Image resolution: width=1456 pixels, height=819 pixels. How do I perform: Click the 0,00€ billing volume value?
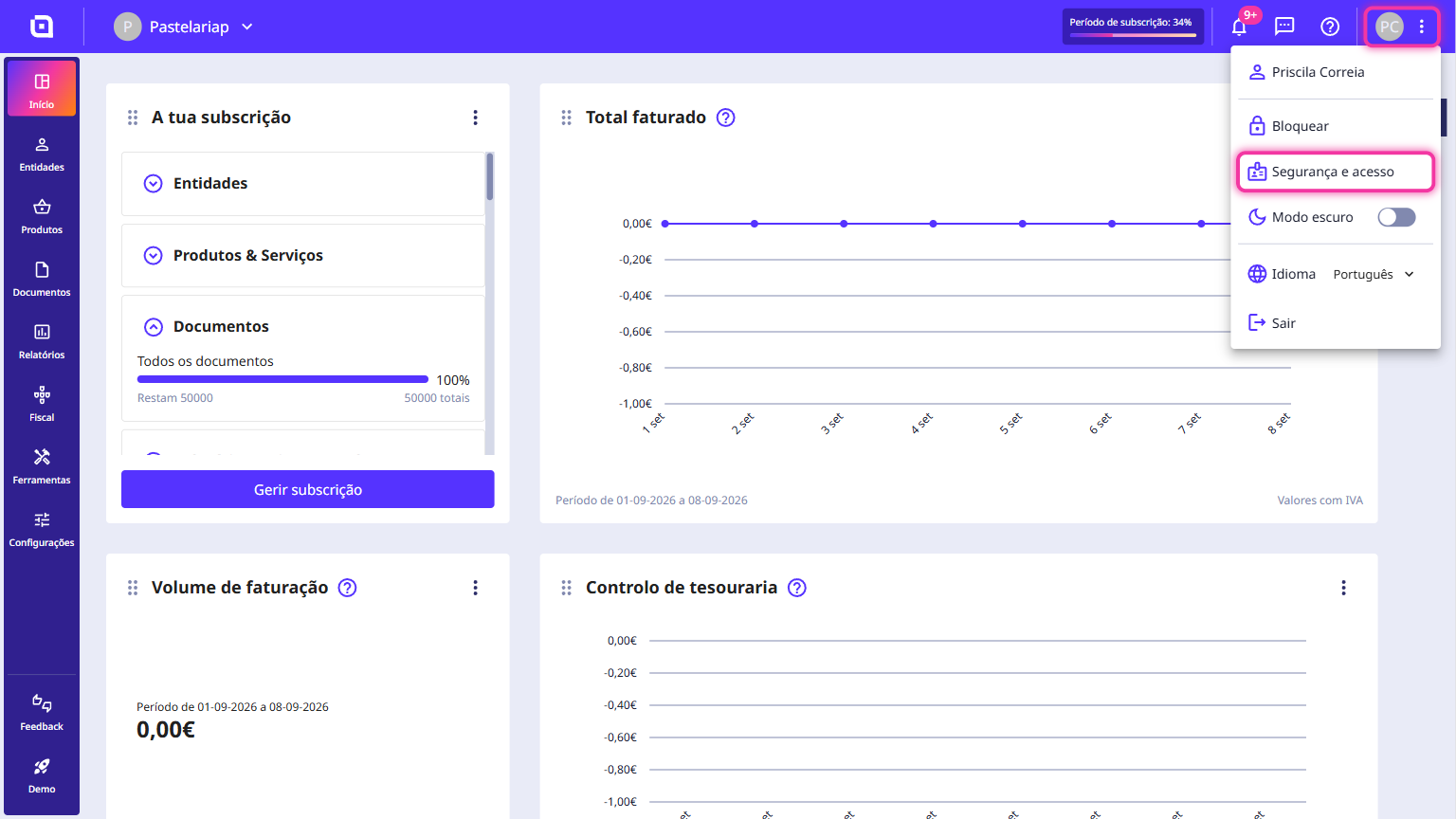click(166, 730)
